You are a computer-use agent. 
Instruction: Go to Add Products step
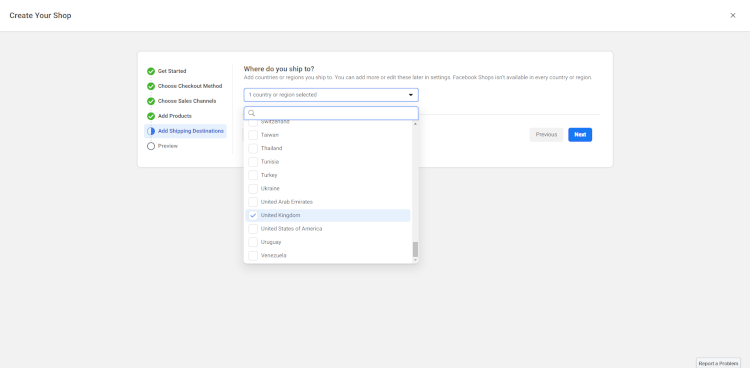click(175, 116)
